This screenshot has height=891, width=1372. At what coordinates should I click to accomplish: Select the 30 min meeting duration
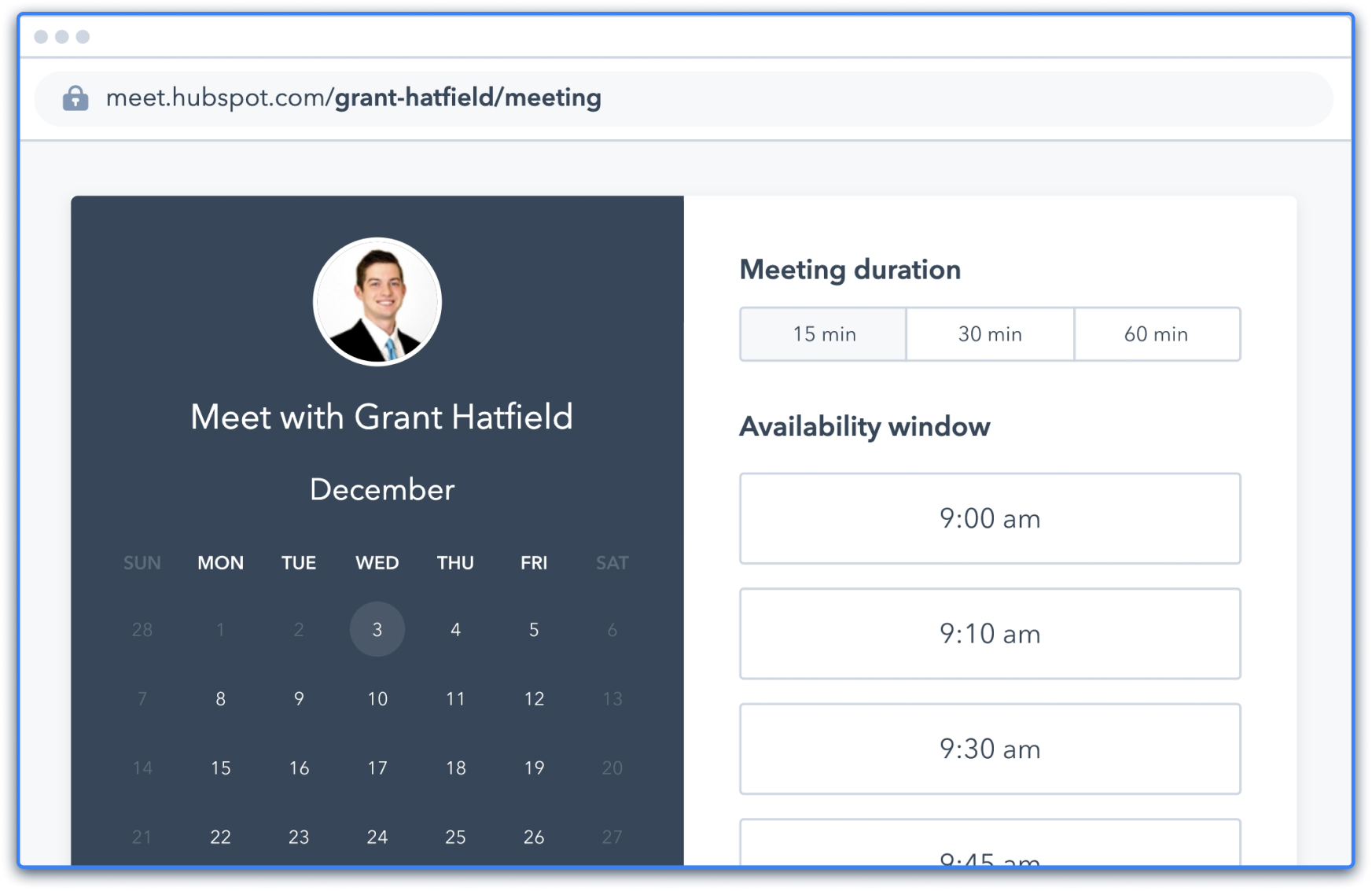(990, 334)
